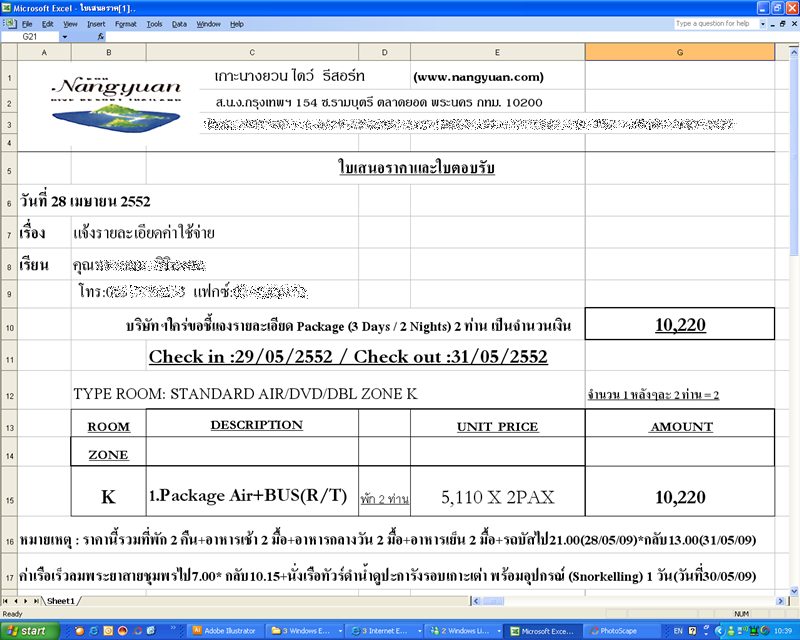Select the total amount cell 10,220 in row 10
The width and height of the screenshot is (800, 640).
coord(680,325)
